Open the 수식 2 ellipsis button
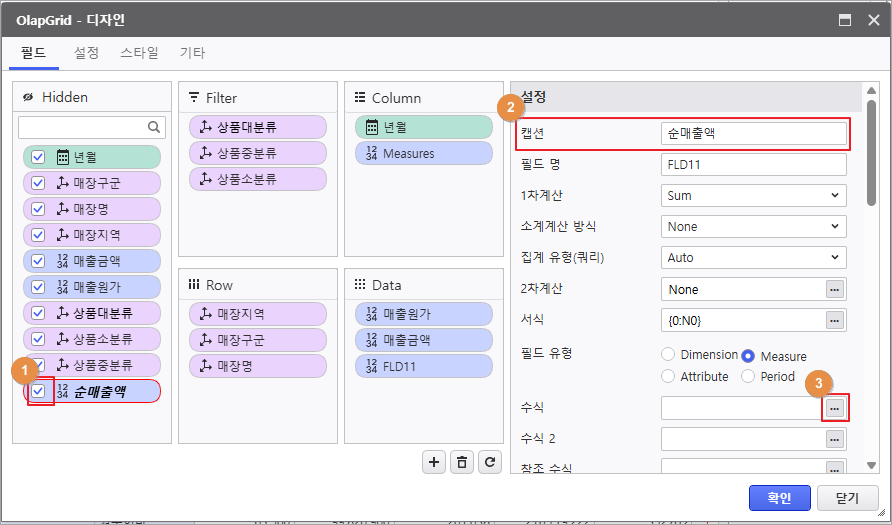Viewport: 892px width, 525px height. coord(835,439)
